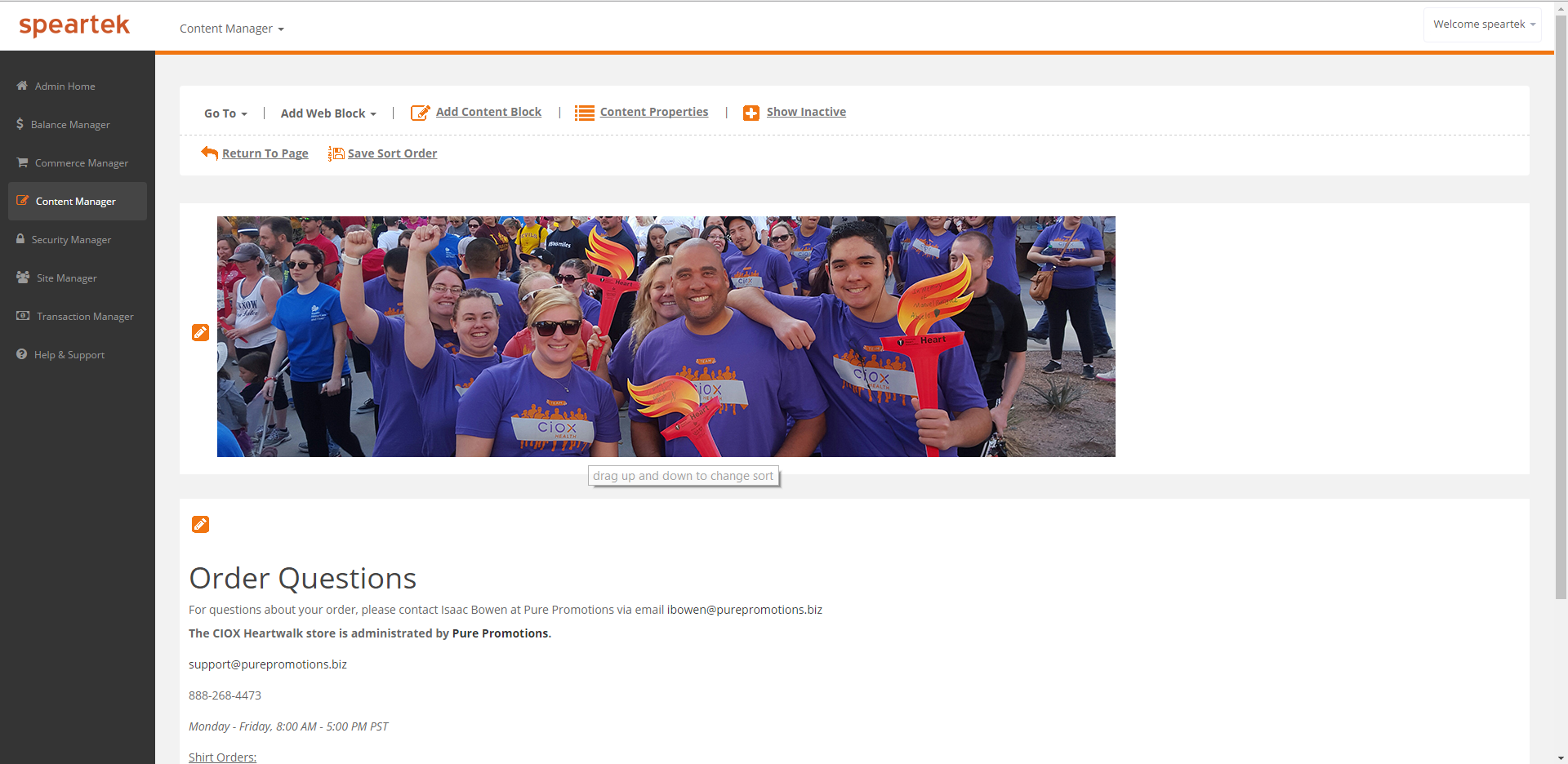
Task: Go to Transaction Manager in sidebar
Action: tap(84, 317)
